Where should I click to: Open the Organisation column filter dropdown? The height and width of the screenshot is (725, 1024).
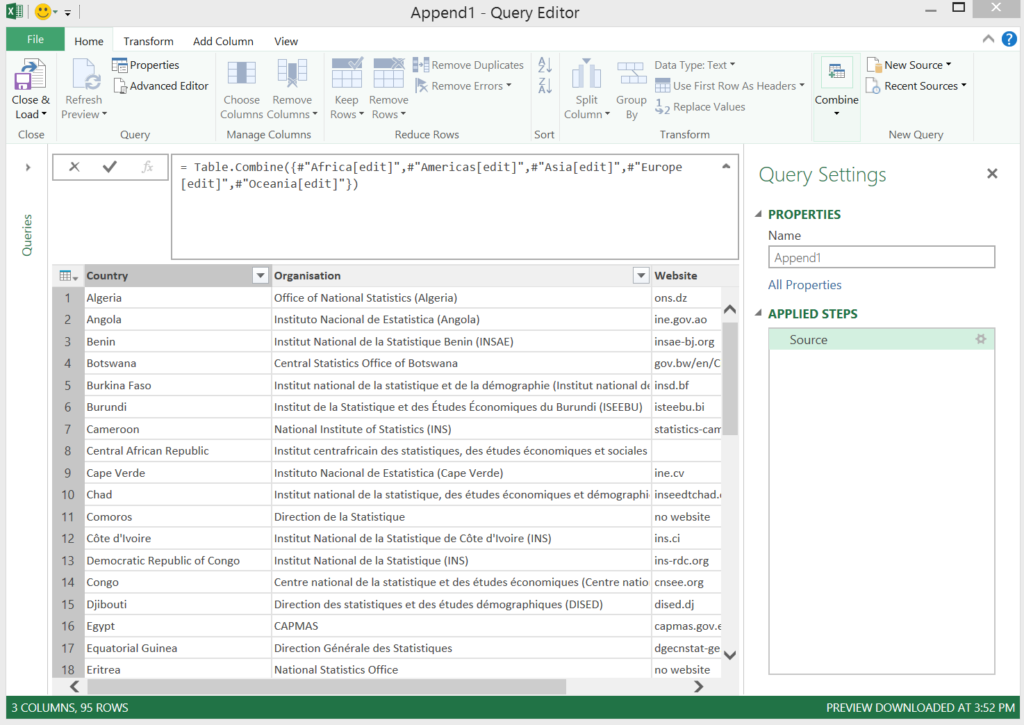pyautogui.click(x=640, y=276)
